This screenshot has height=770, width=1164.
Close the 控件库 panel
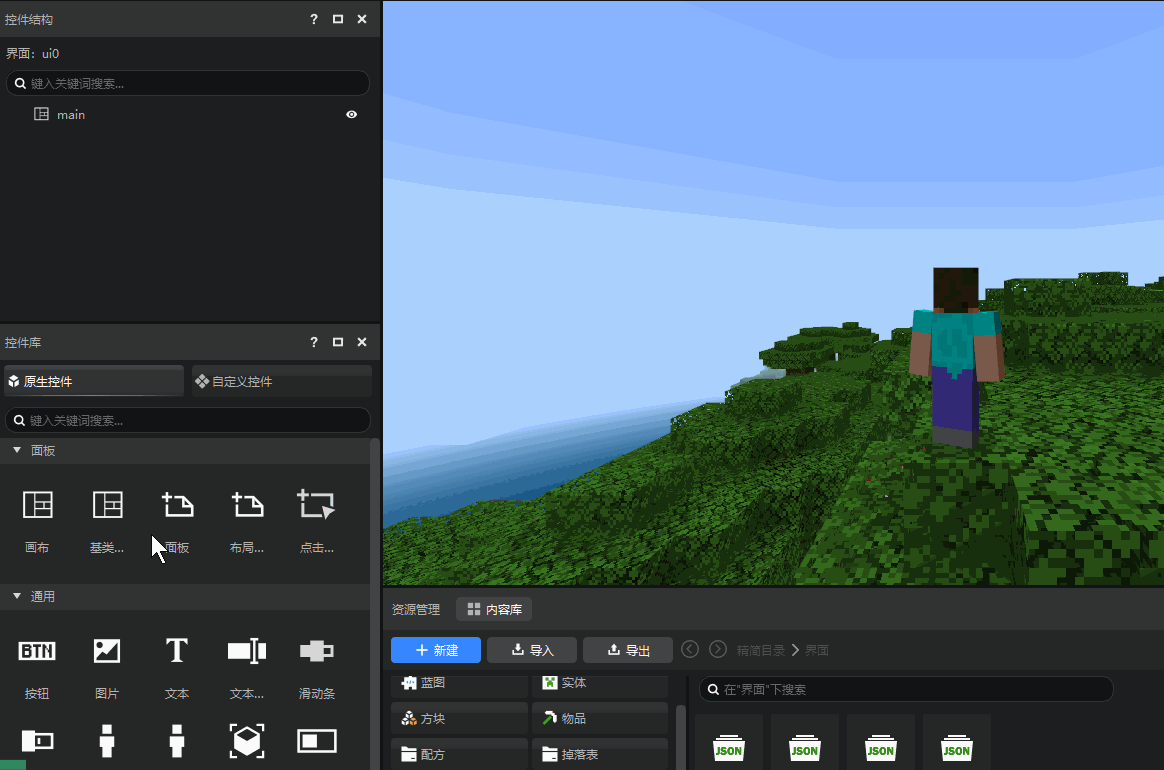(362, 342)
